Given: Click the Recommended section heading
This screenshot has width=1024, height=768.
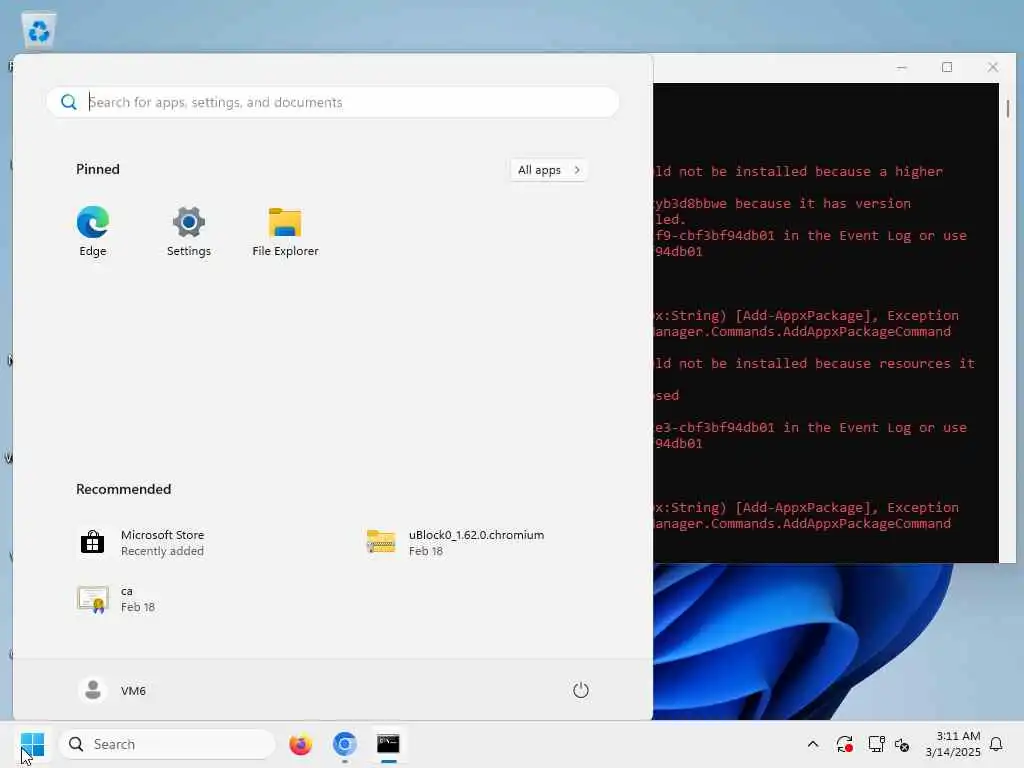Looking at the screenshot, I should pos(123,489).
